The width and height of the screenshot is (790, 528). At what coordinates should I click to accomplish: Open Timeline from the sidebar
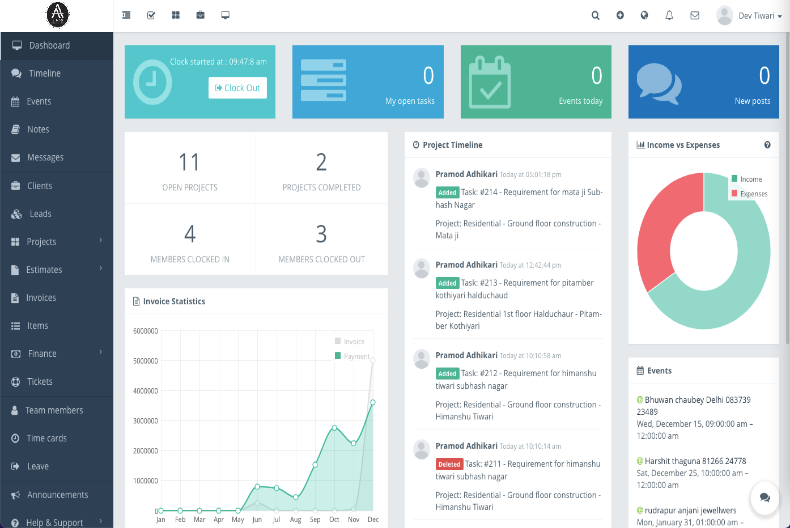coord(44,74)
